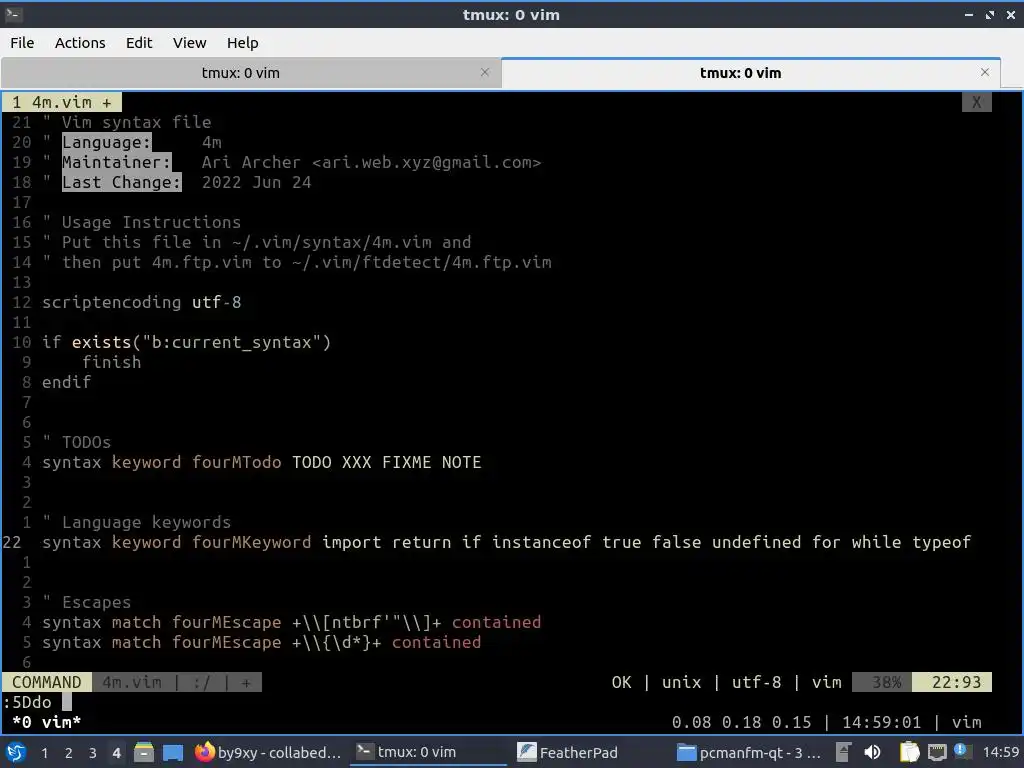Click the " Escapes comment line
The height and width of the screenshot is (768, 1024).
87,601
